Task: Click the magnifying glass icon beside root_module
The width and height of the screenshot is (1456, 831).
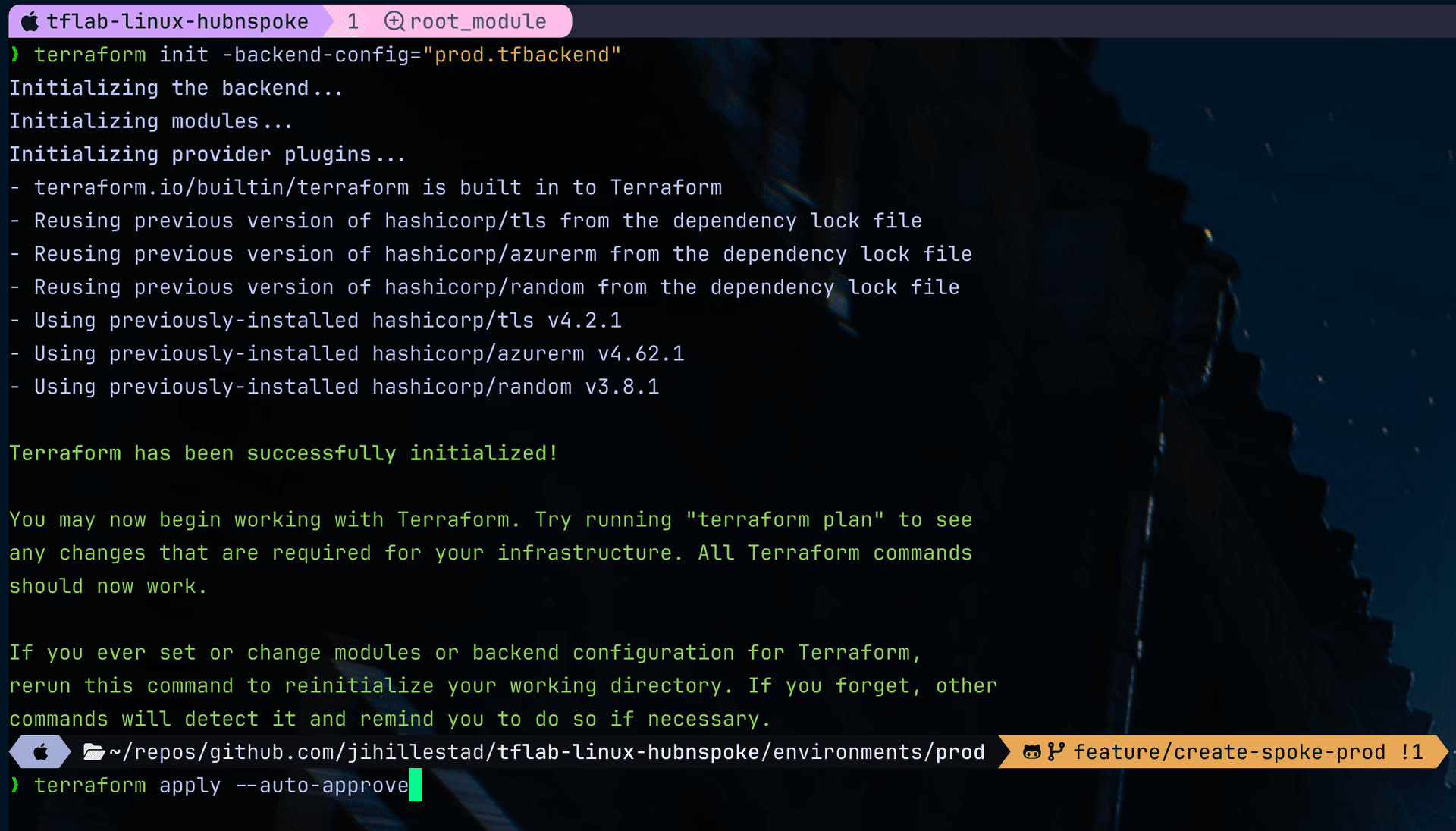Action: point(394,20)
